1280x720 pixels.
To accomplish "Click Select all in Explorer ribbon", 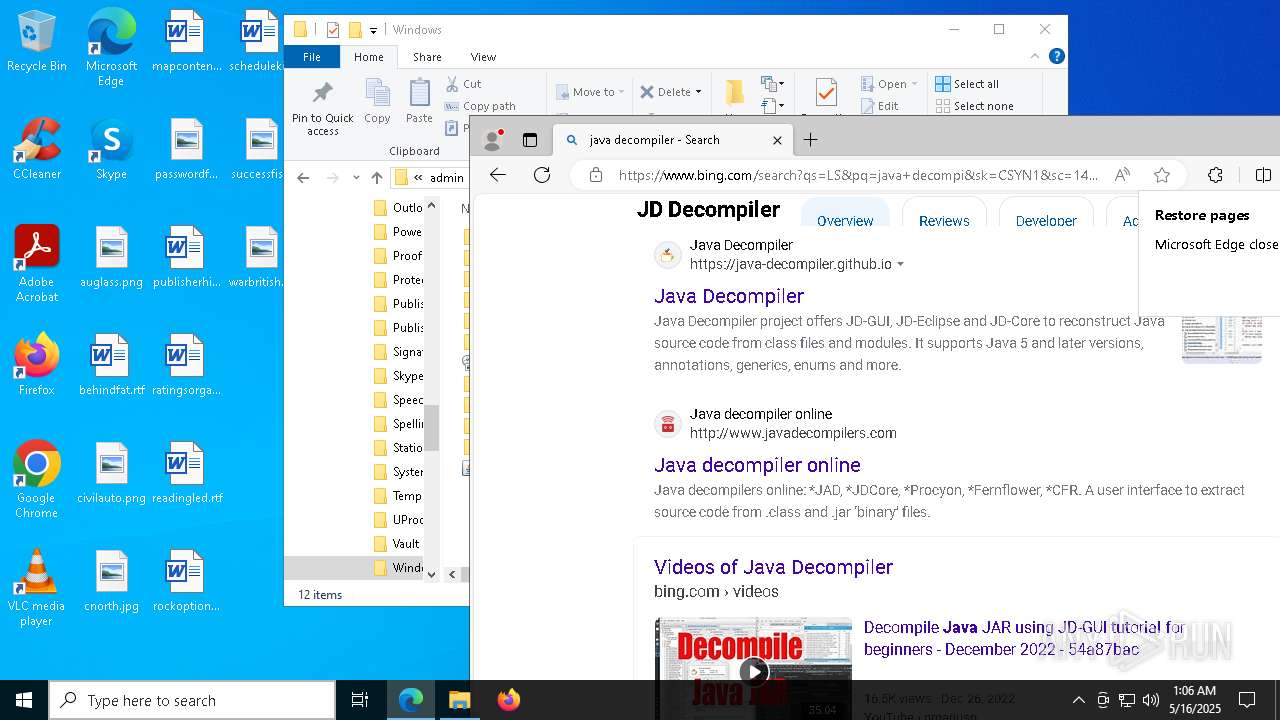I will (x=967, y=84).
